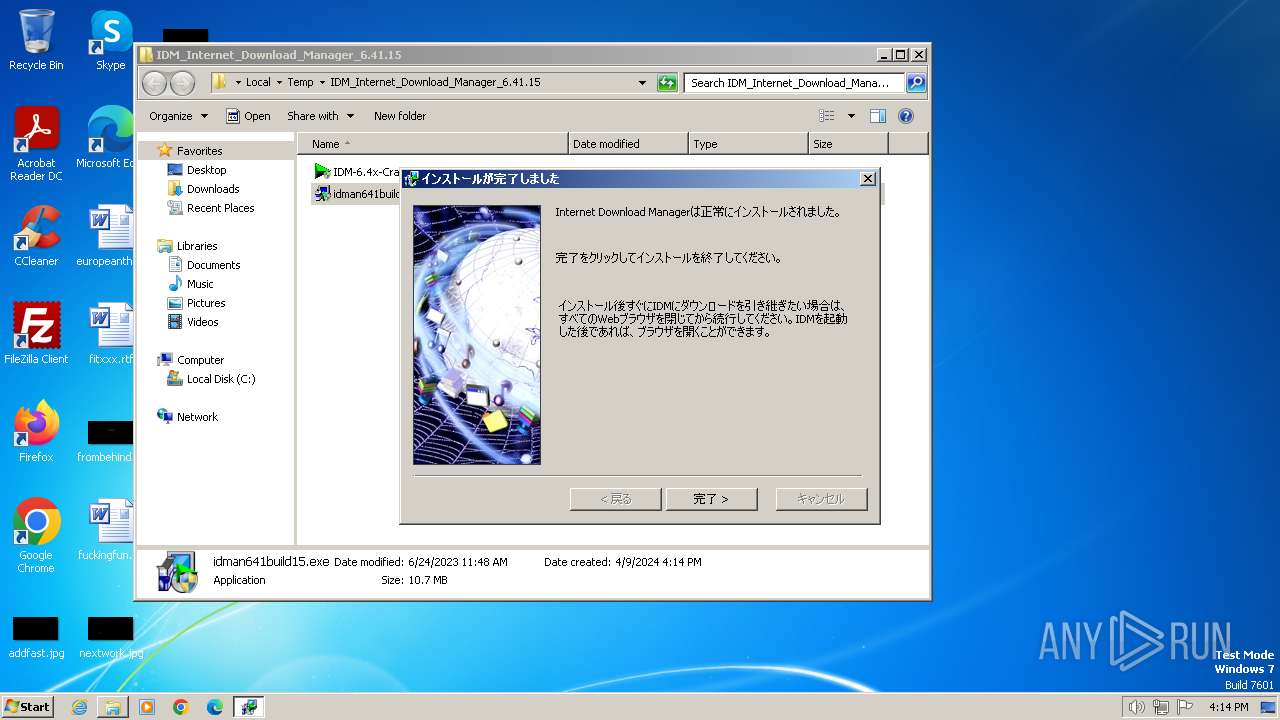This screenshot has height=720, width=1280.
Task: Expand the Temp breadcrumb arrow
Action: [x=321, y=83]
